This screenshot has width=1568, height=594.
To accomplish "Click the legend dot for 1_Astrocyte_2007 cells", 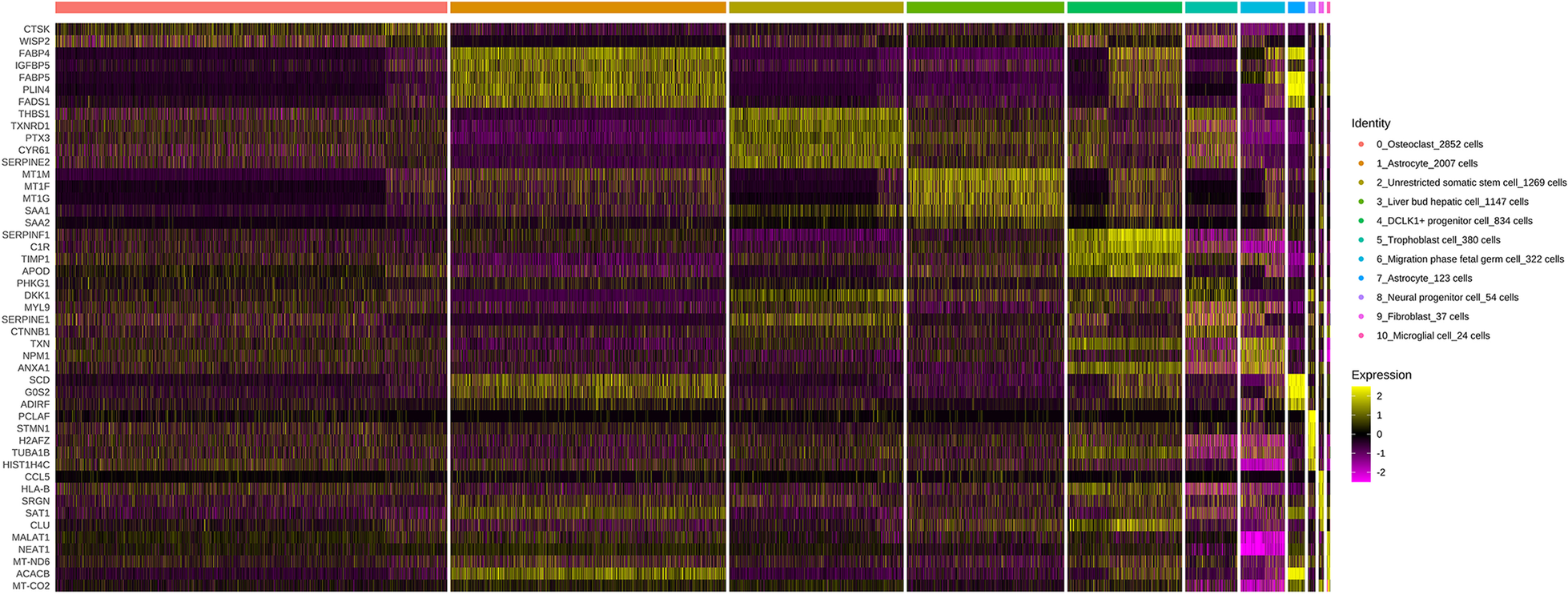I will [x=1361, y=163].
